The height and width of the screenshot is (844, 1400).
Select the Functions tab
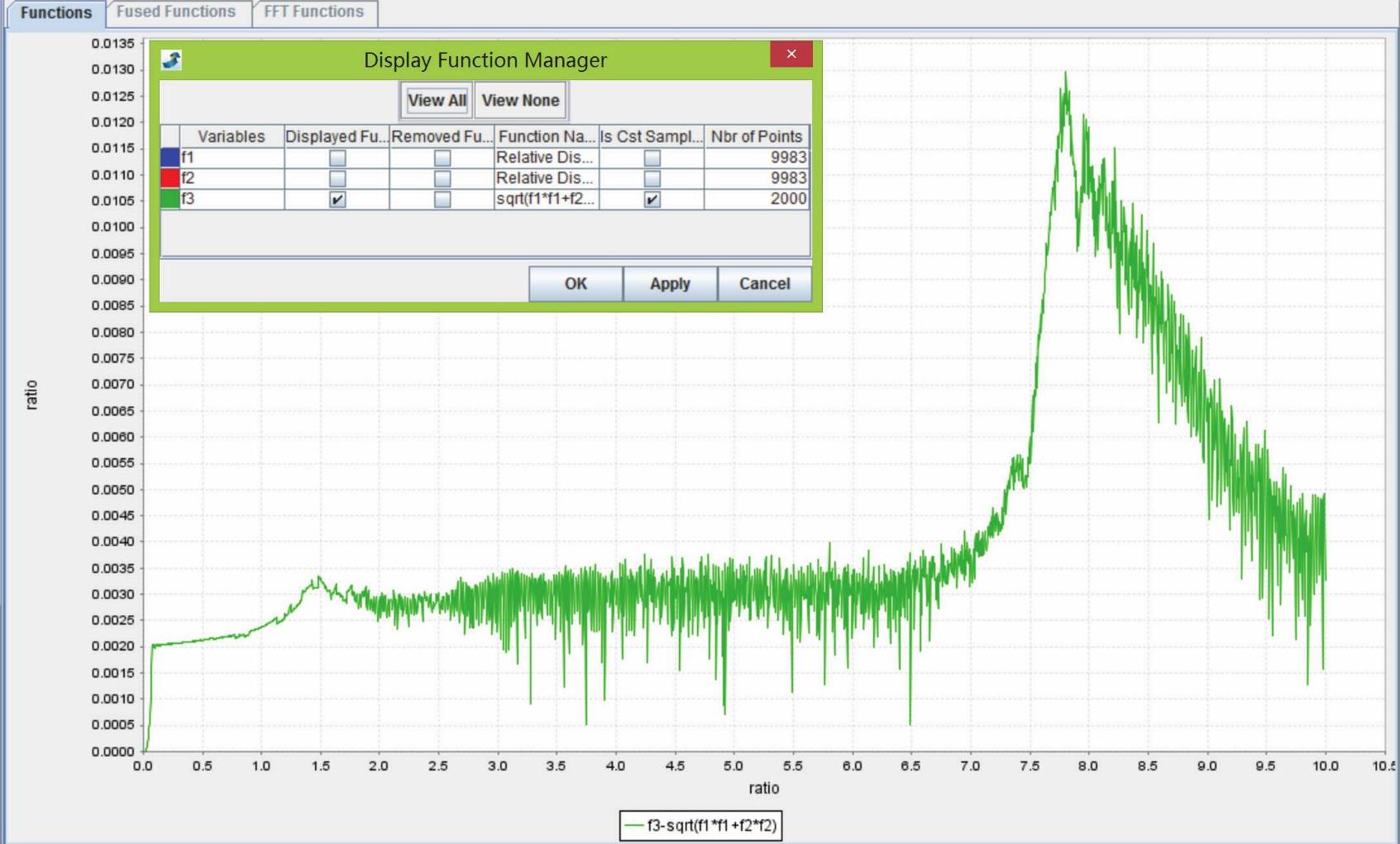click(55, 13)
